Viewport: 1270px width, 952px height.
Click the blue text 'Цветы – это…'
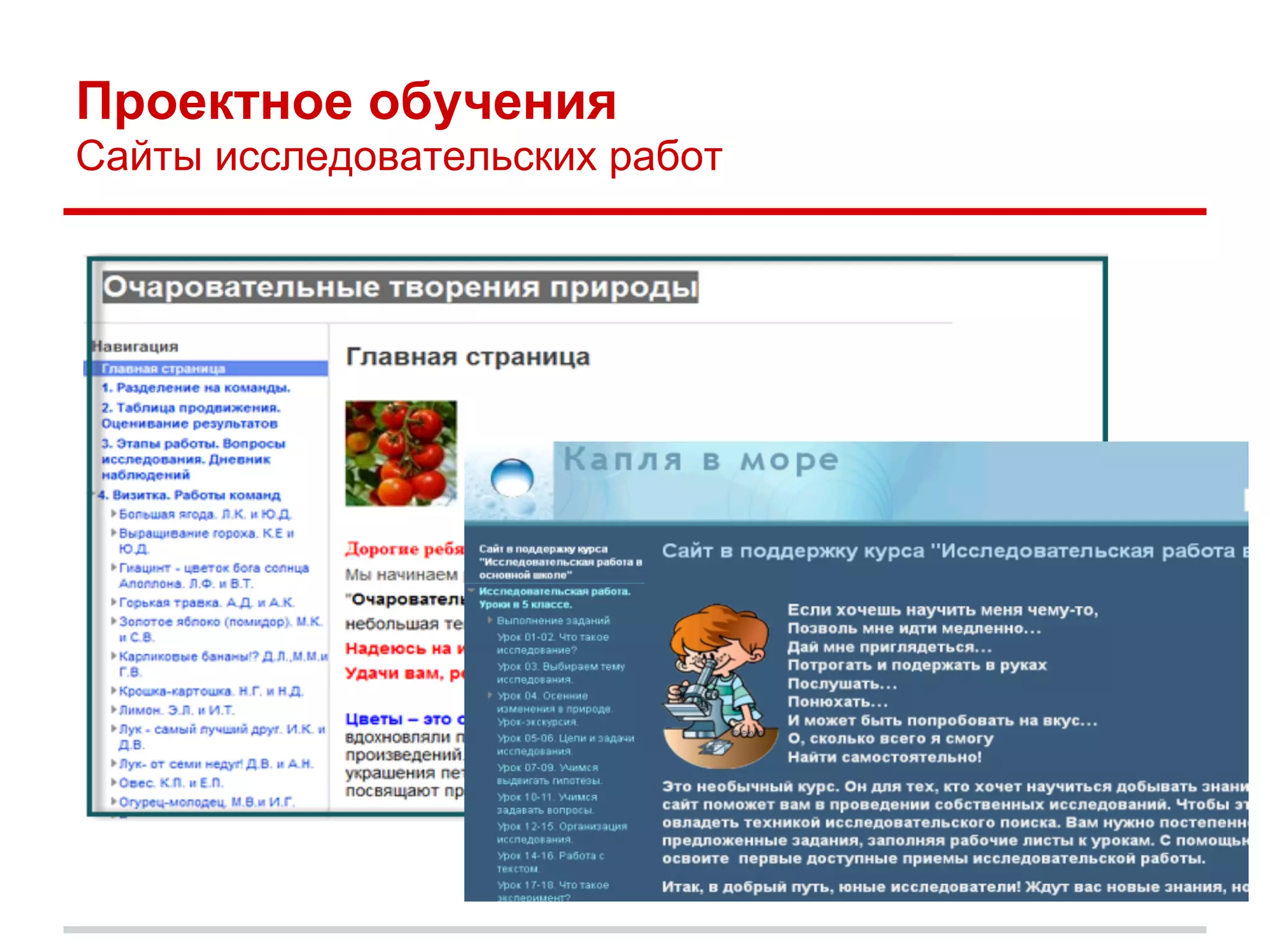(x=405, y=719)
